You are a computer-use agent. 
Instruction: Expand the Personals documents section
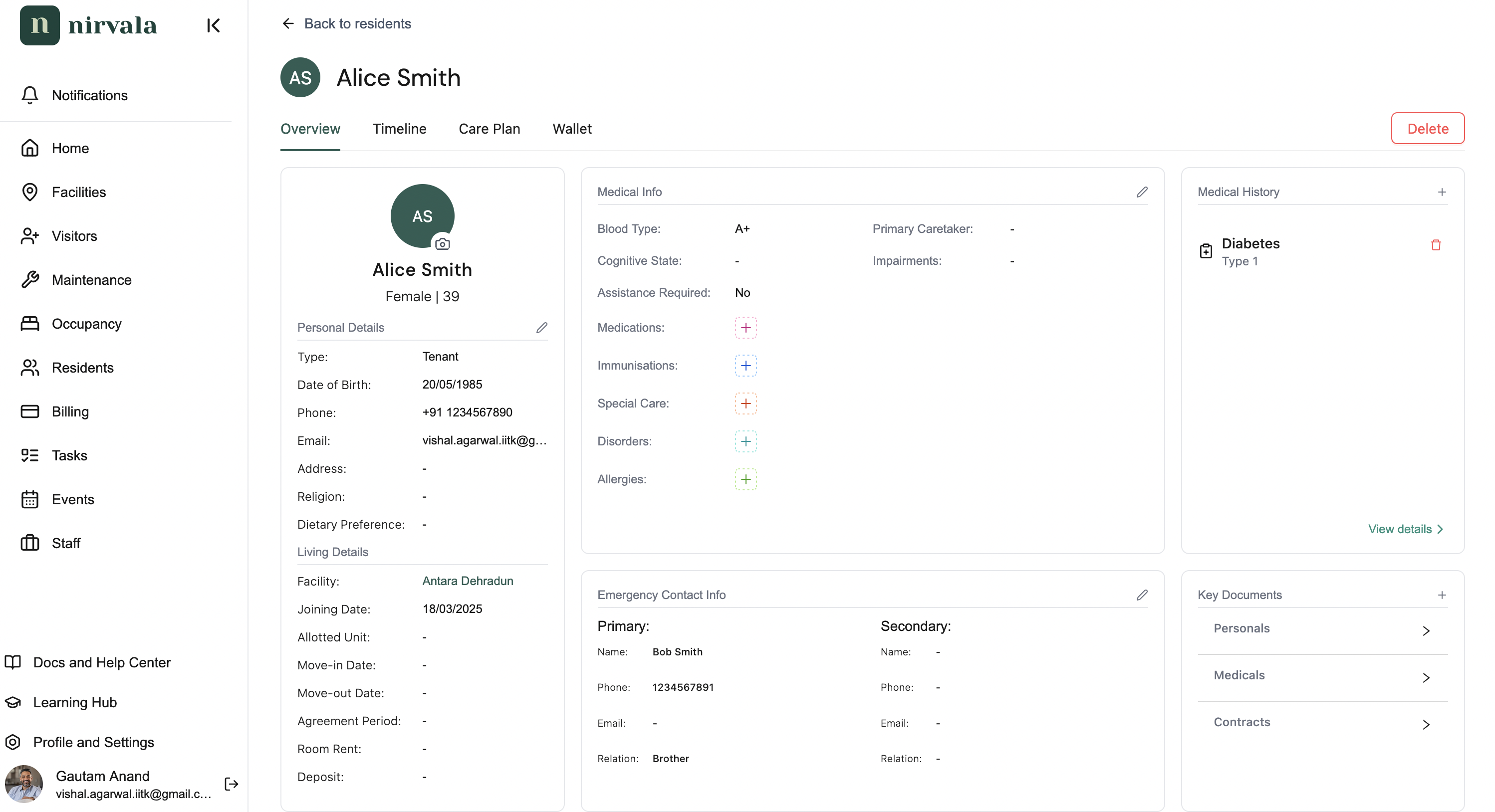click(1427, 630)
